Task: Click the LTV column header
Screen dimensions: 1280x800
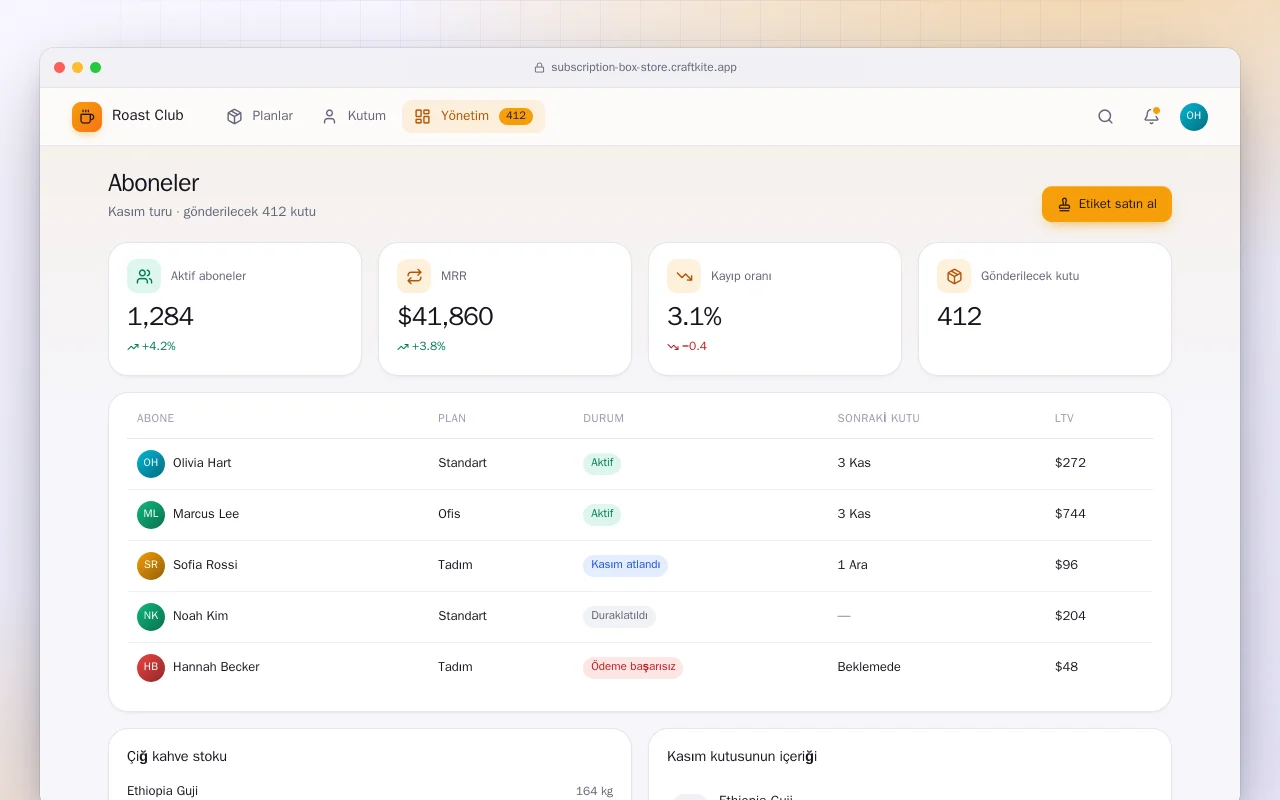Action: [x=1064, y=418]
